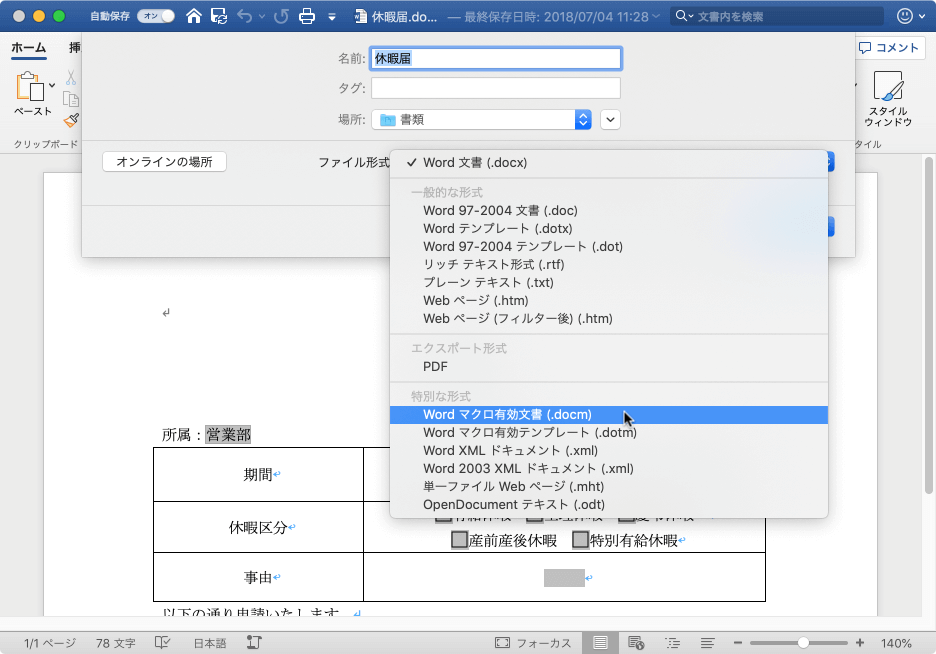Choose Word 2003 XML ドキュメント (.xml)
Screen dimensions: 936x654
(609, 468)
